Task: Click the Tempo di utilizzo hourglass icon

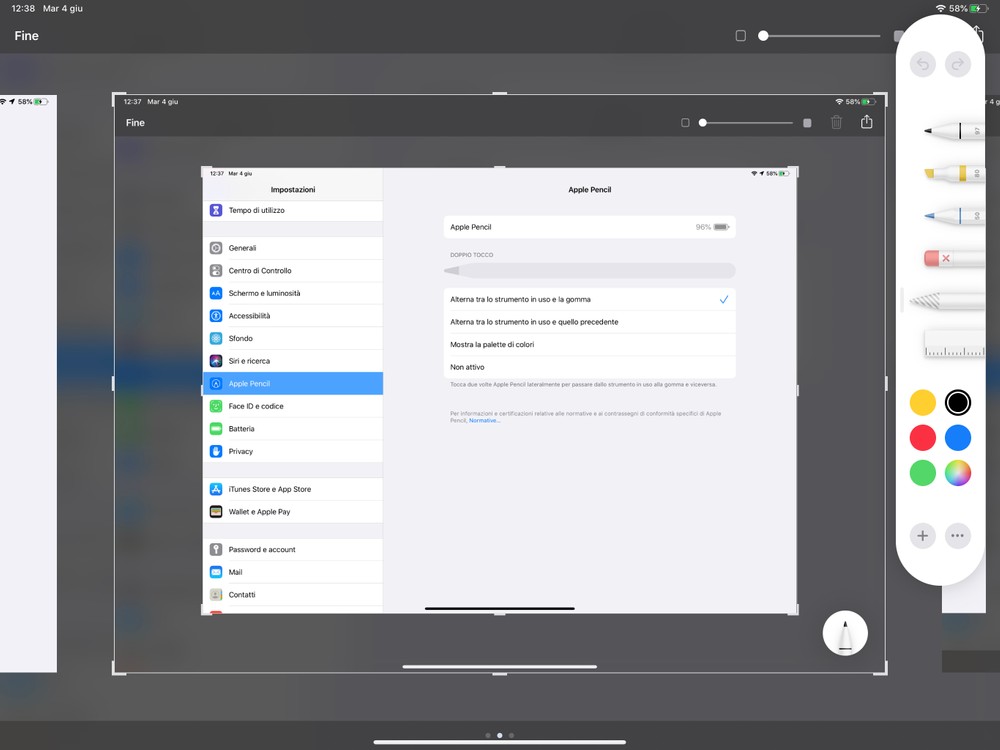Action: pos(216,210)
